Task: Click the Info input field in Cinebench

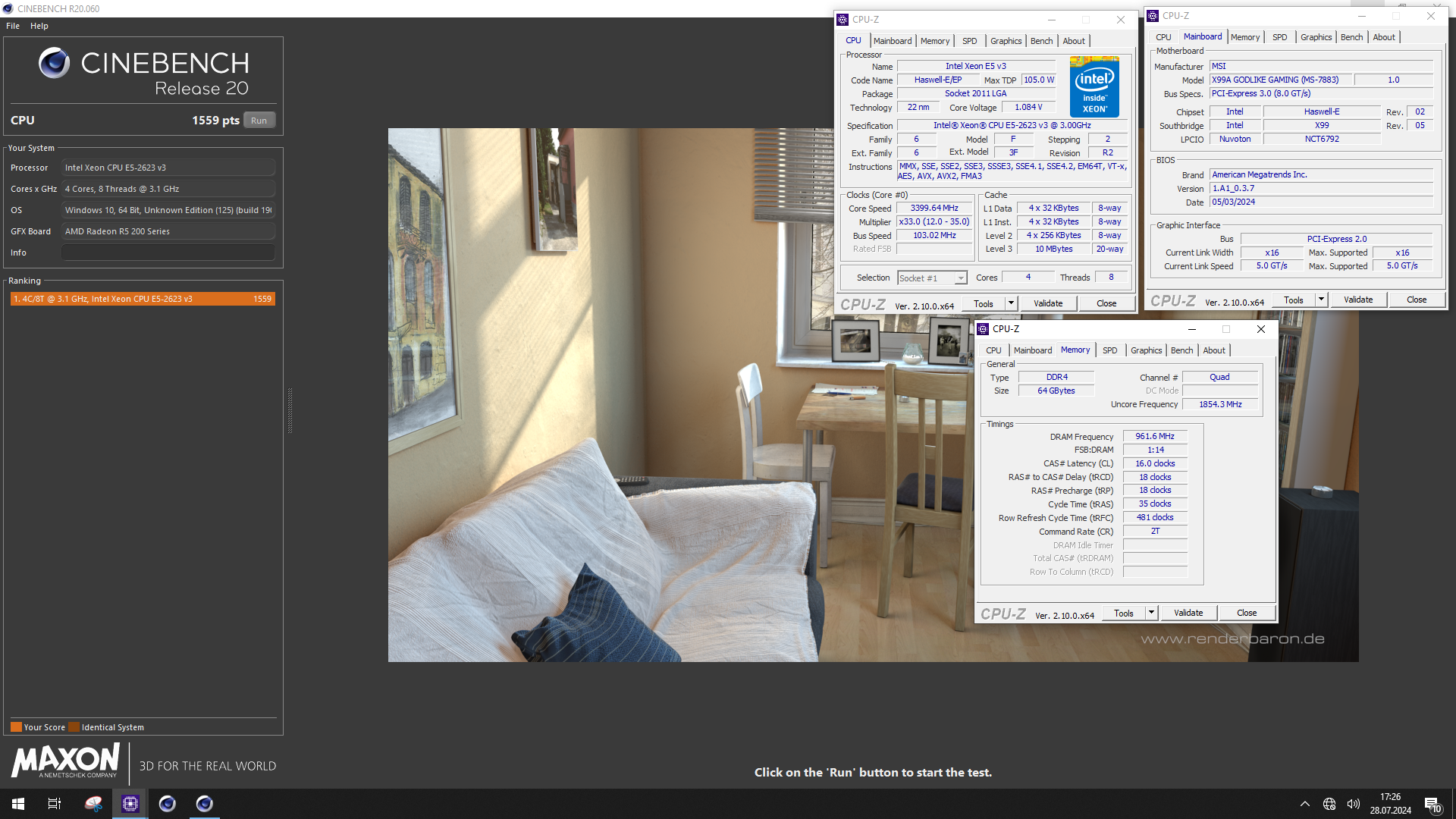Action: click(x=168, y=253)
